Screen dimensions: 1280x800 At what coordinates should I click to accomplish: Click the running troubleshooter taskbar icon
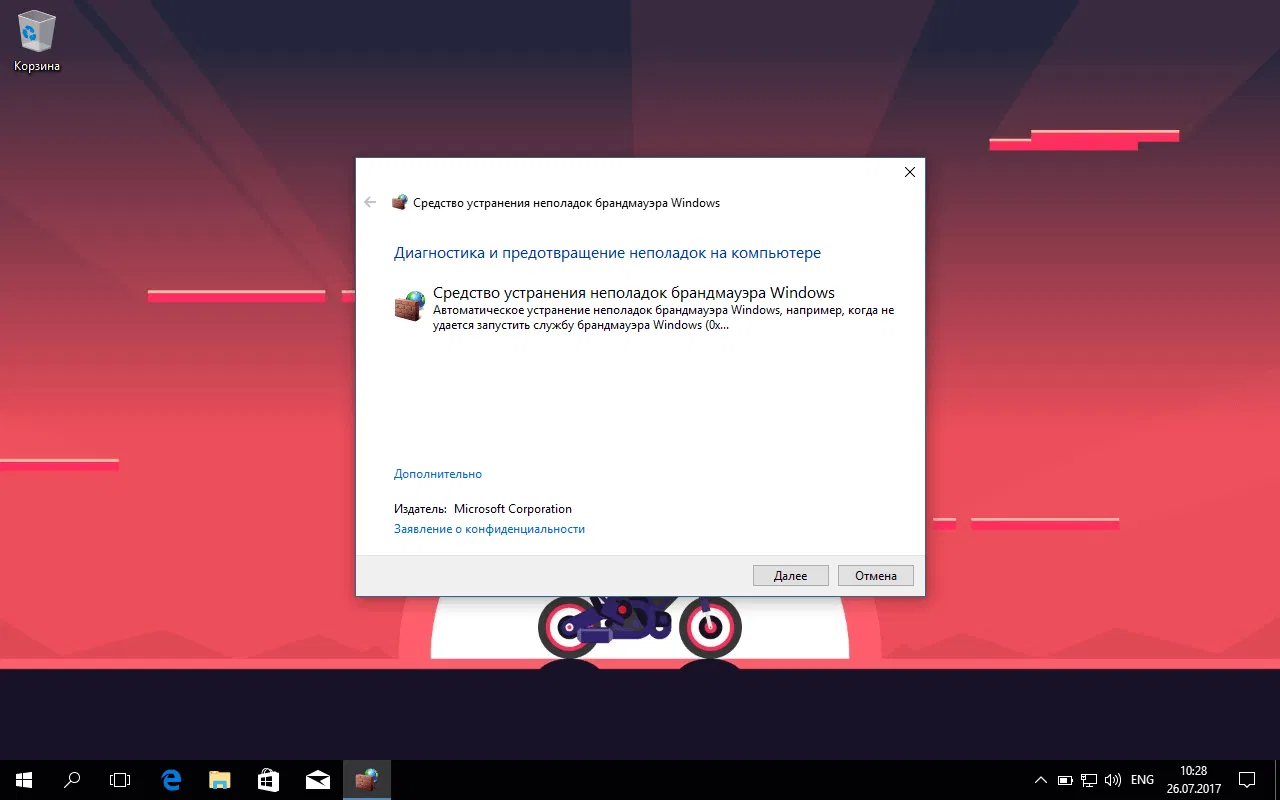click(x=366, y=779)
